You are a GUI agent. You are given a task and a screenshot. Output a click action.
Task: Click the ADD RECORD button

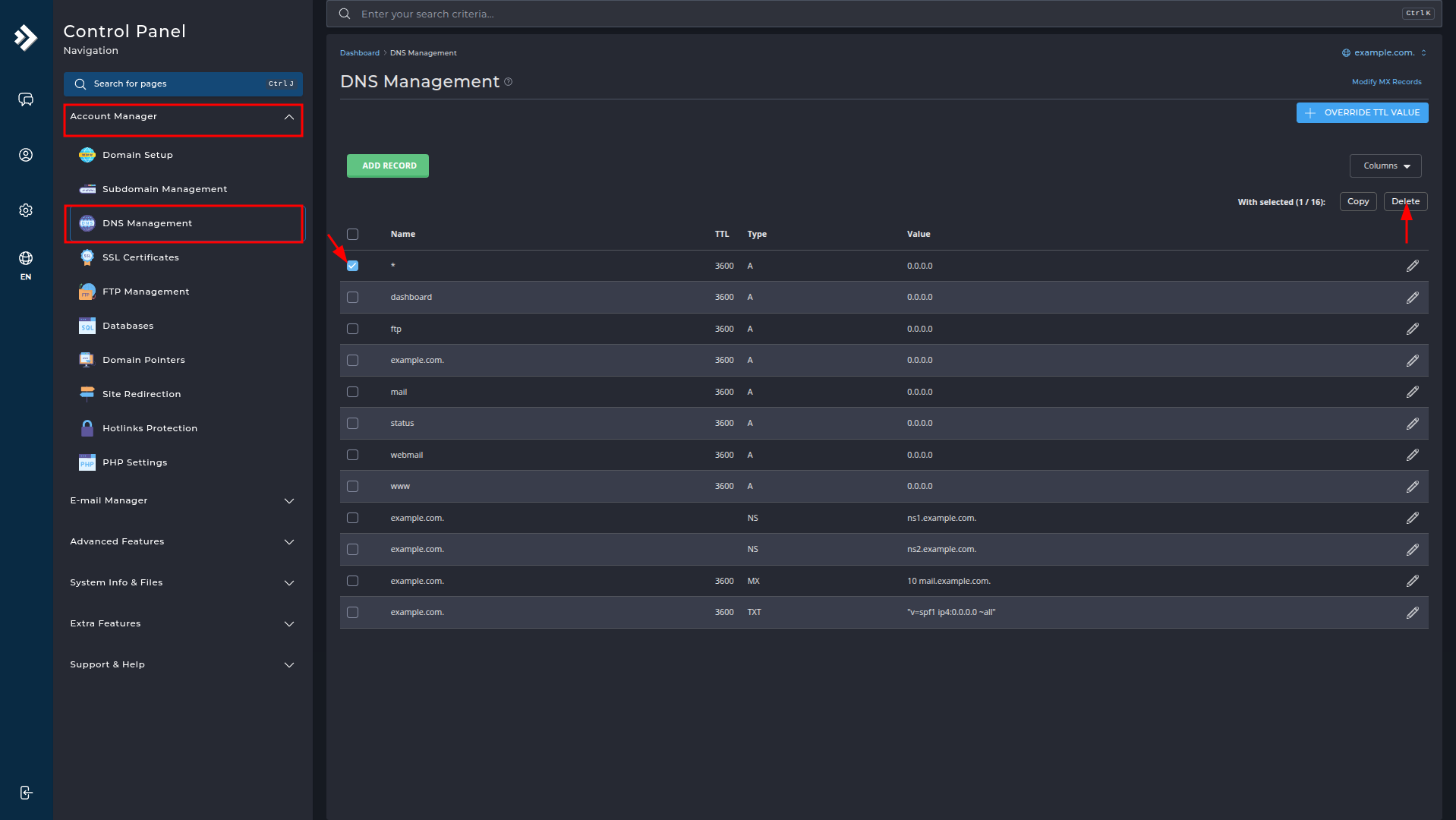387,166
